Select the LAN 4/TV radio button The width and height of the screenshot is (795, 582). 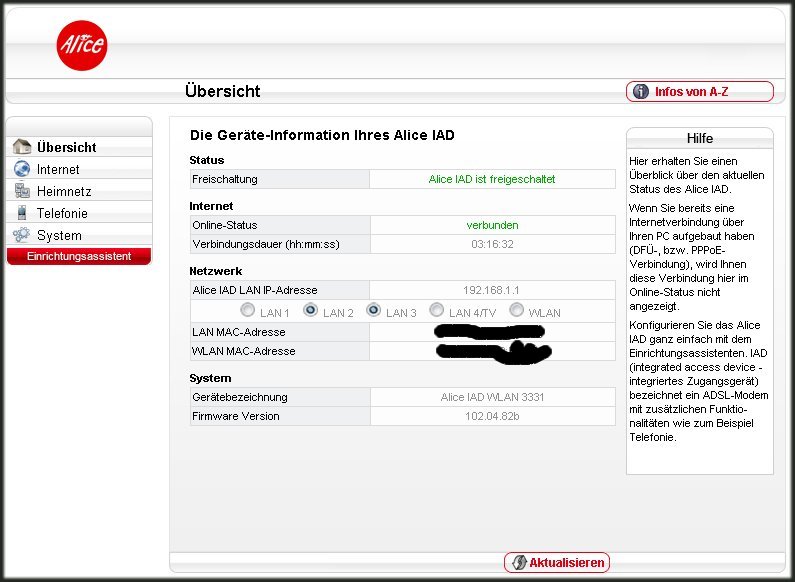coord(436,311)
